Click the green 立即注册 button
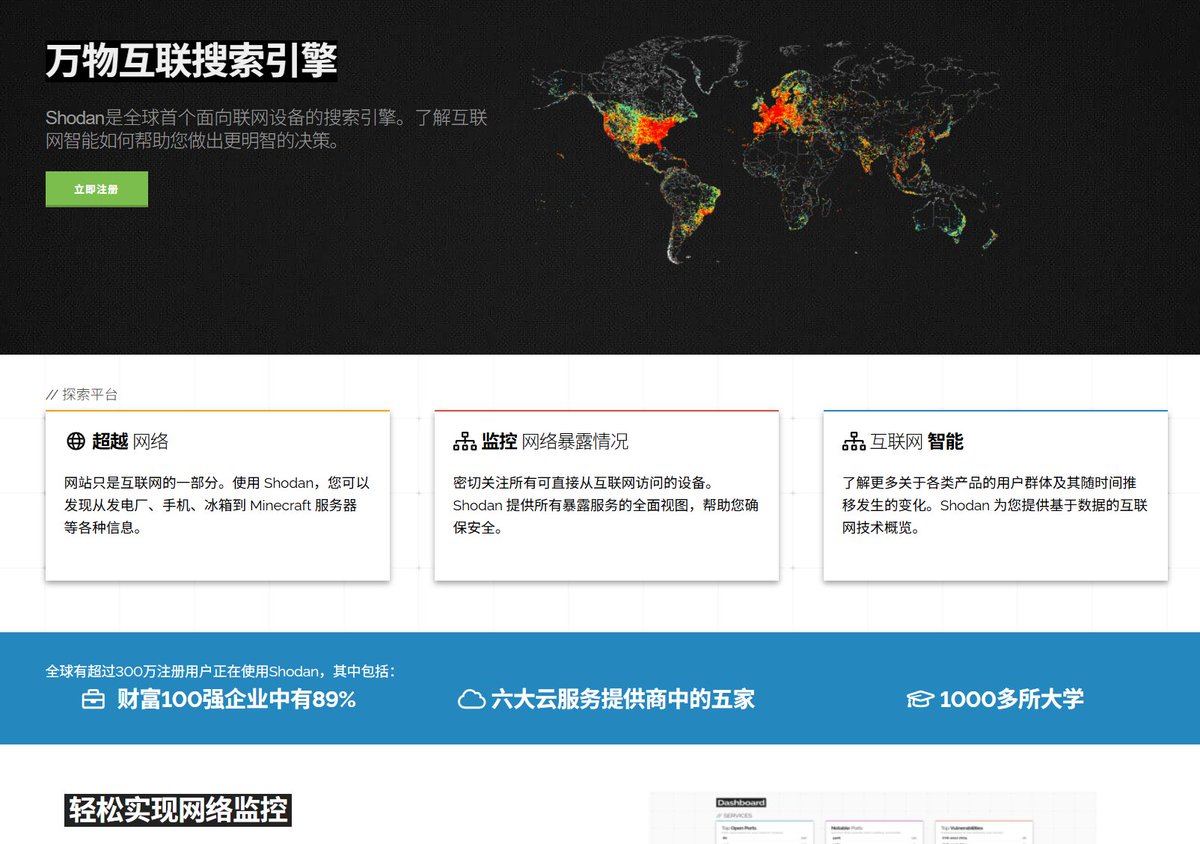 [x=96, y=189]
